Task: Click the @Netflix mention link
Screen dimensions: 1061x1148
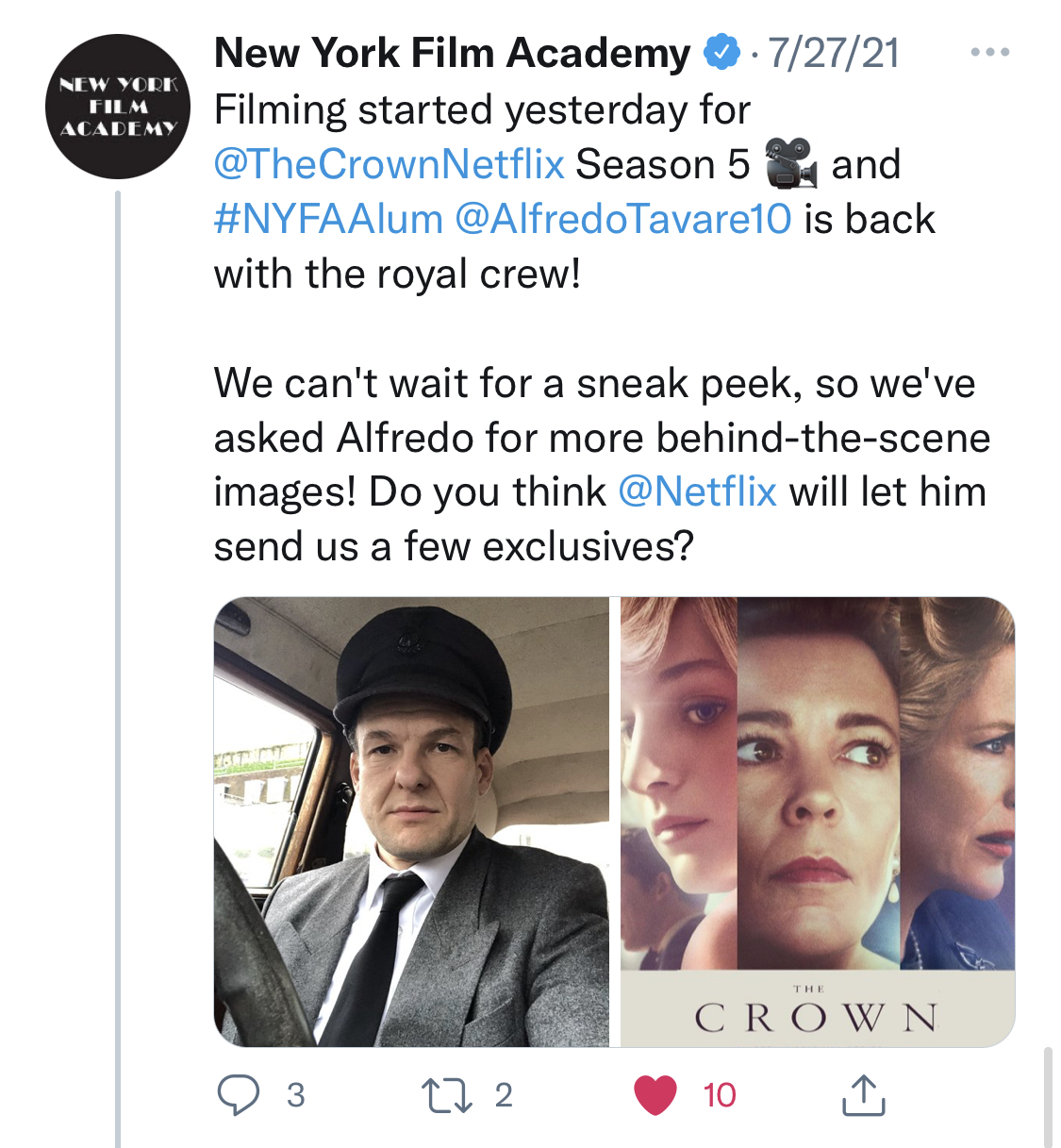Action: 697,491
